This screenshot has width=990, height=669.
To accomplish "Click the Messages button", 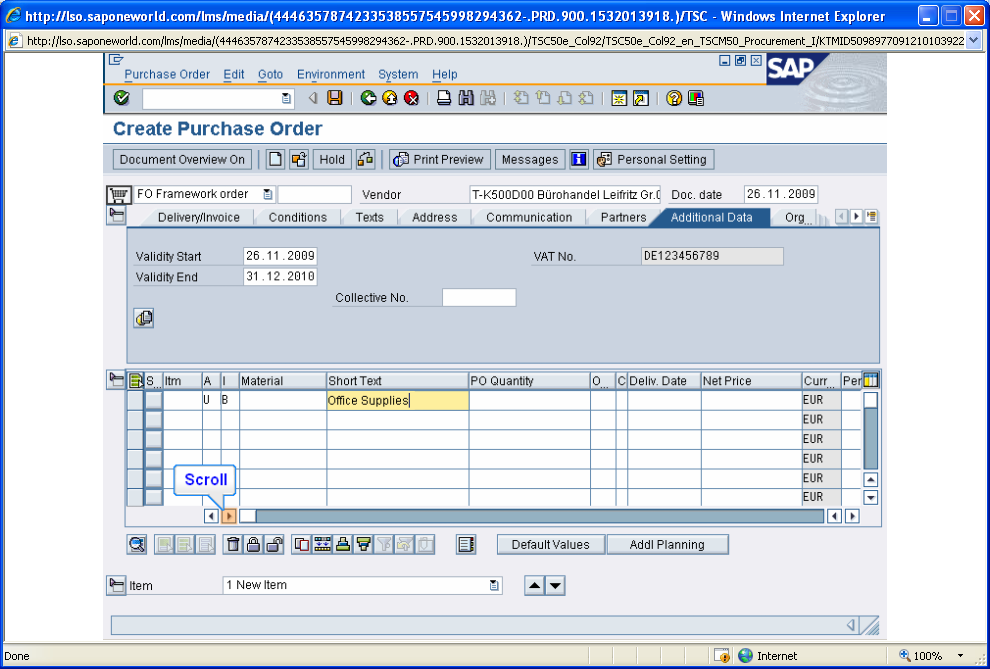I will coord(530,160).
